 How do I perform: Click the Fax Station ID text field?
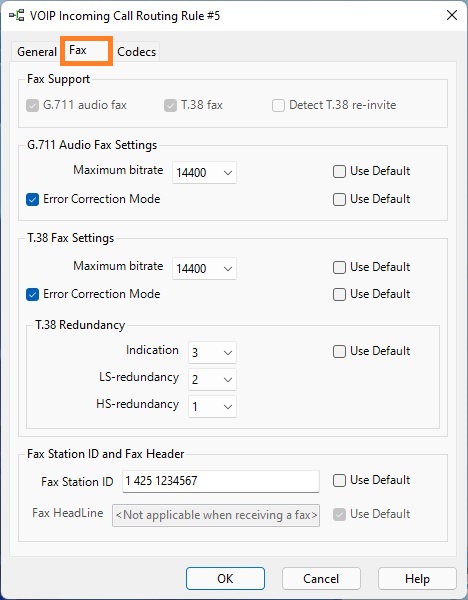(x=221, y=481)
